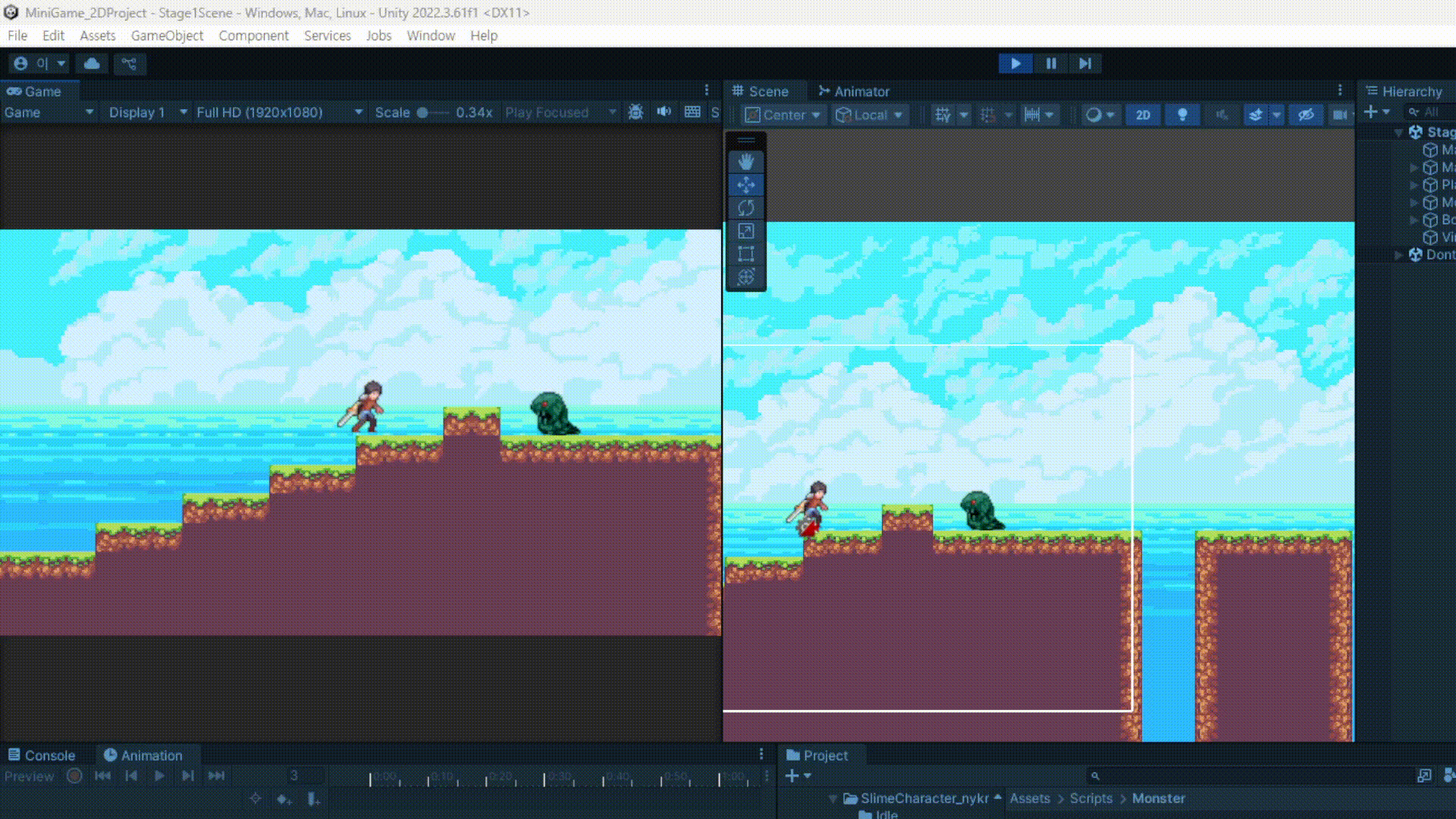Screen dimensions: 1456x819
Task: Open the Center pivot dropdown
Action: pyautogui.click(x=783, y=115)
